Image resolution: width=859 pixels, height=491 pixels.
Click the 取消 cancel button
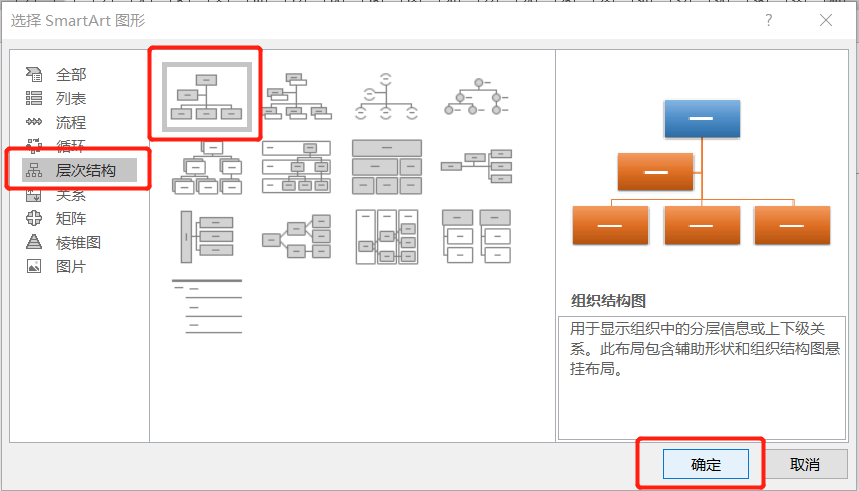(x=805, y=465)
